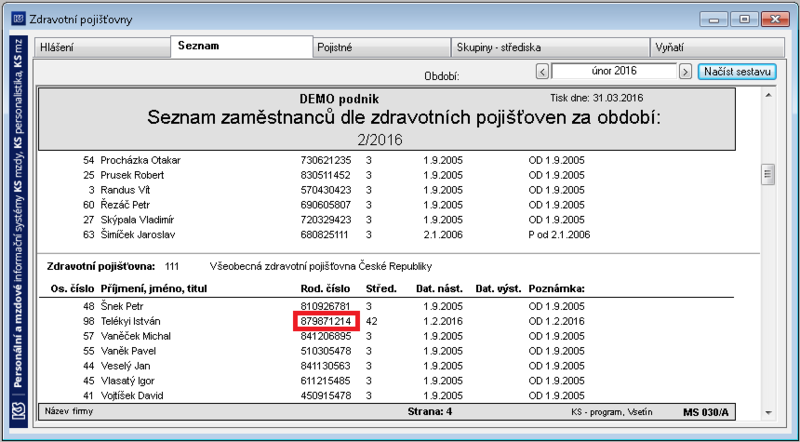Click start date 1.2.2016
This screenshot has width=800, height=442.
(x=443, y=321)
